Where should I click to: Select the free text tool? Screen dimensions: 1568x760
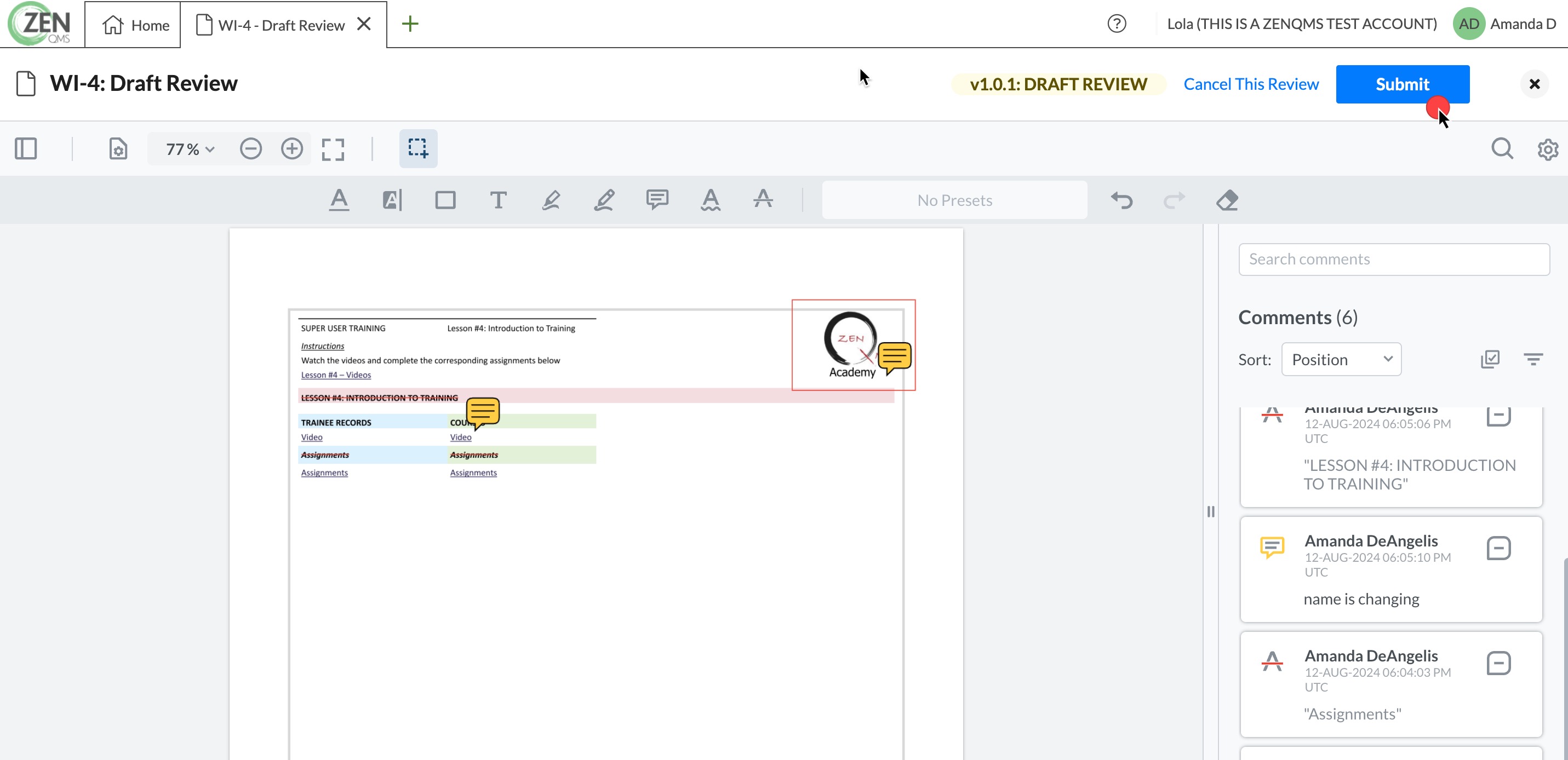click(498, 200)
